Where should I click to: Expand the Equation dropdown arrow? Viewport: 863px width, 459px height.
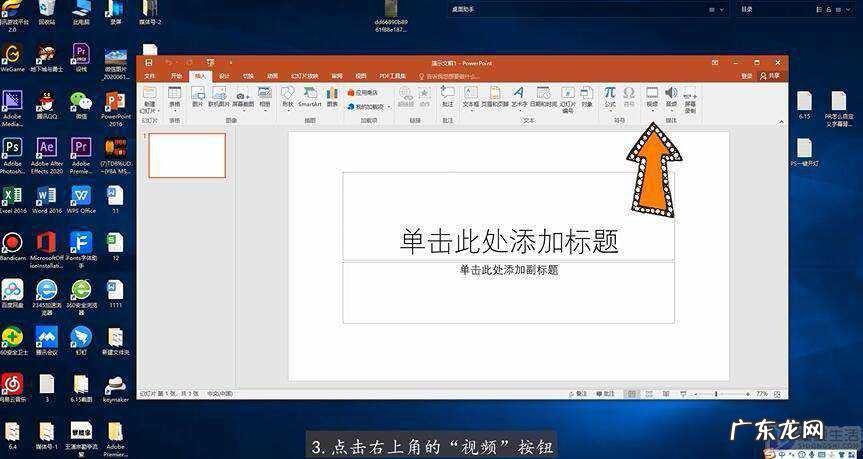click(609, 111)
